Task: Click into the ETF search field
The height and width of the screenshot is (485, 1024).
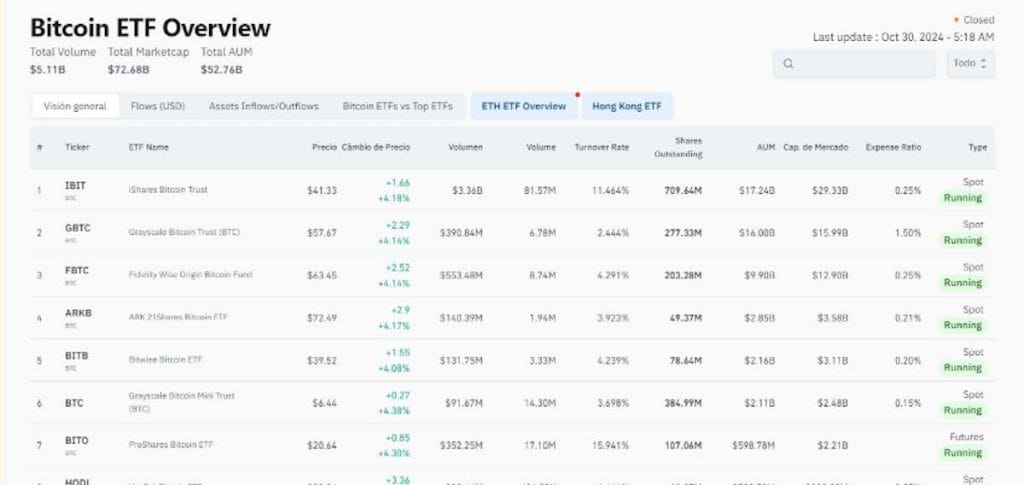Action: [854, 64]
